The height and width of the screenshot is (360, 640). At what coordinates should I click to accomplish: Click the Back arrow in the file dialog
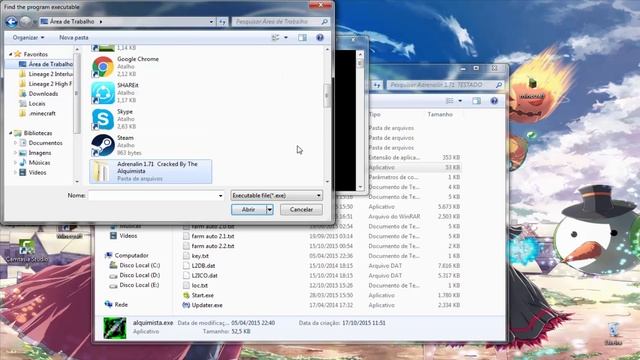11,22
